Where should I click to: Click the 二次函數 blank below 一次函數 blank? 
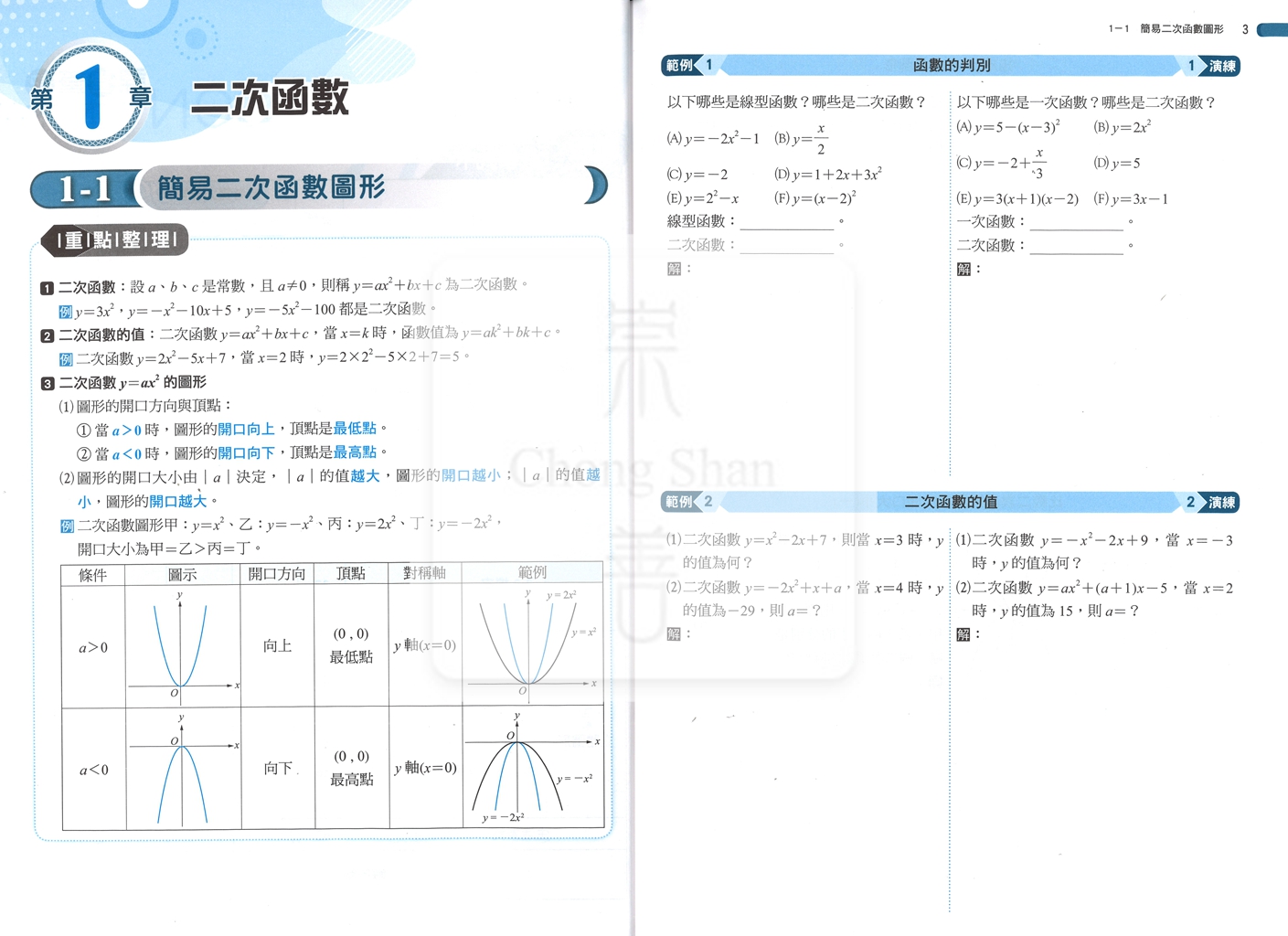click(1076, 246)
